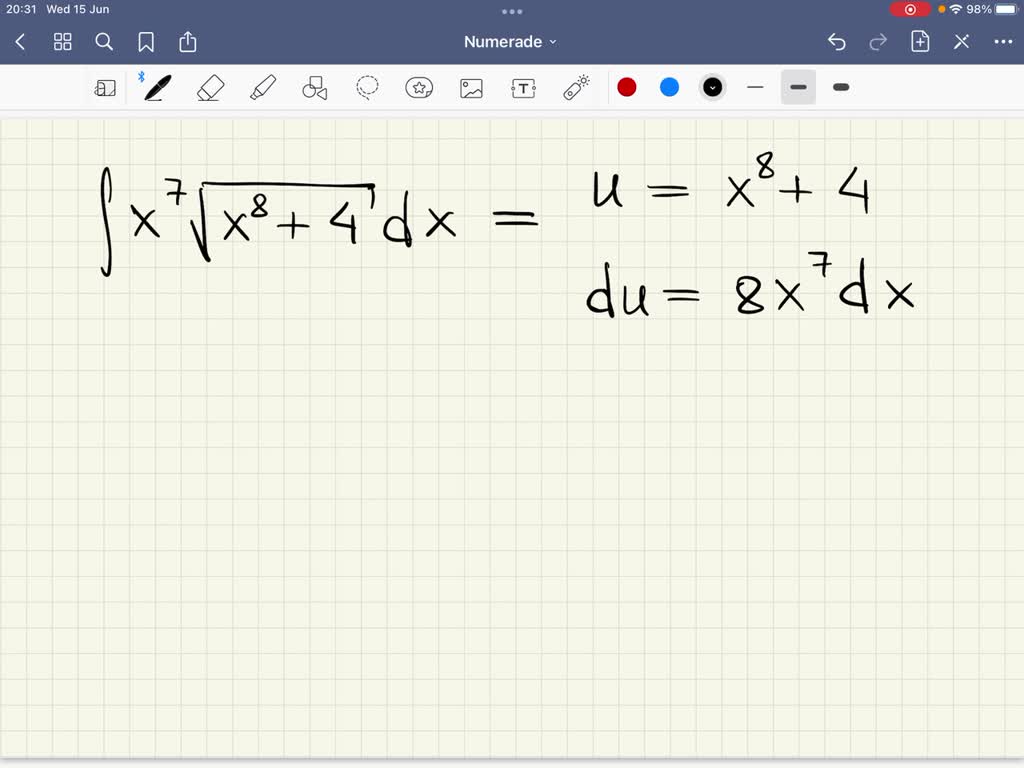Add a new page

(919, 42)
